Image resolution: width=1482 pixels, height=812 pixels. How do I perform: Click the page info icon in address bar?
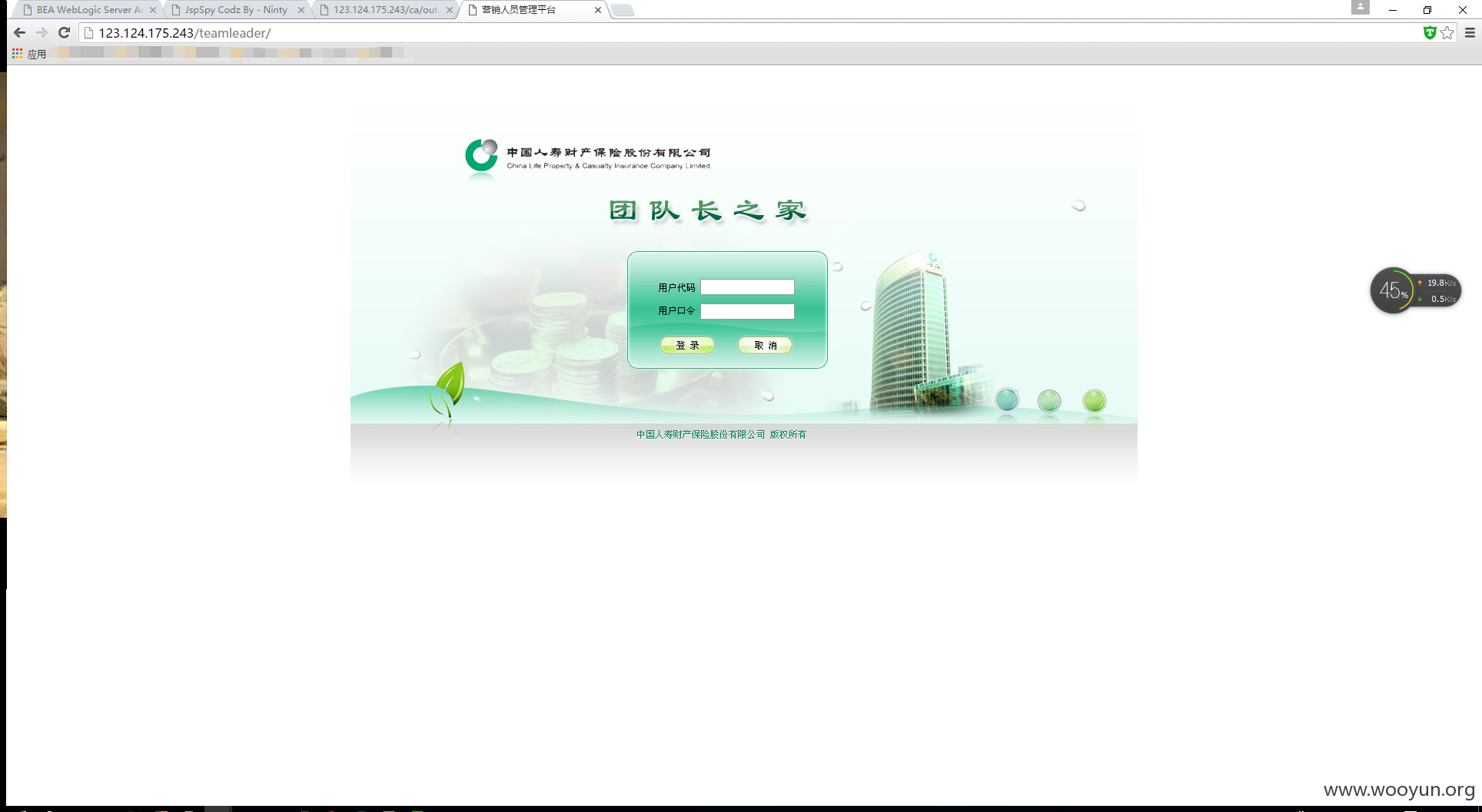tap(88, 33)
